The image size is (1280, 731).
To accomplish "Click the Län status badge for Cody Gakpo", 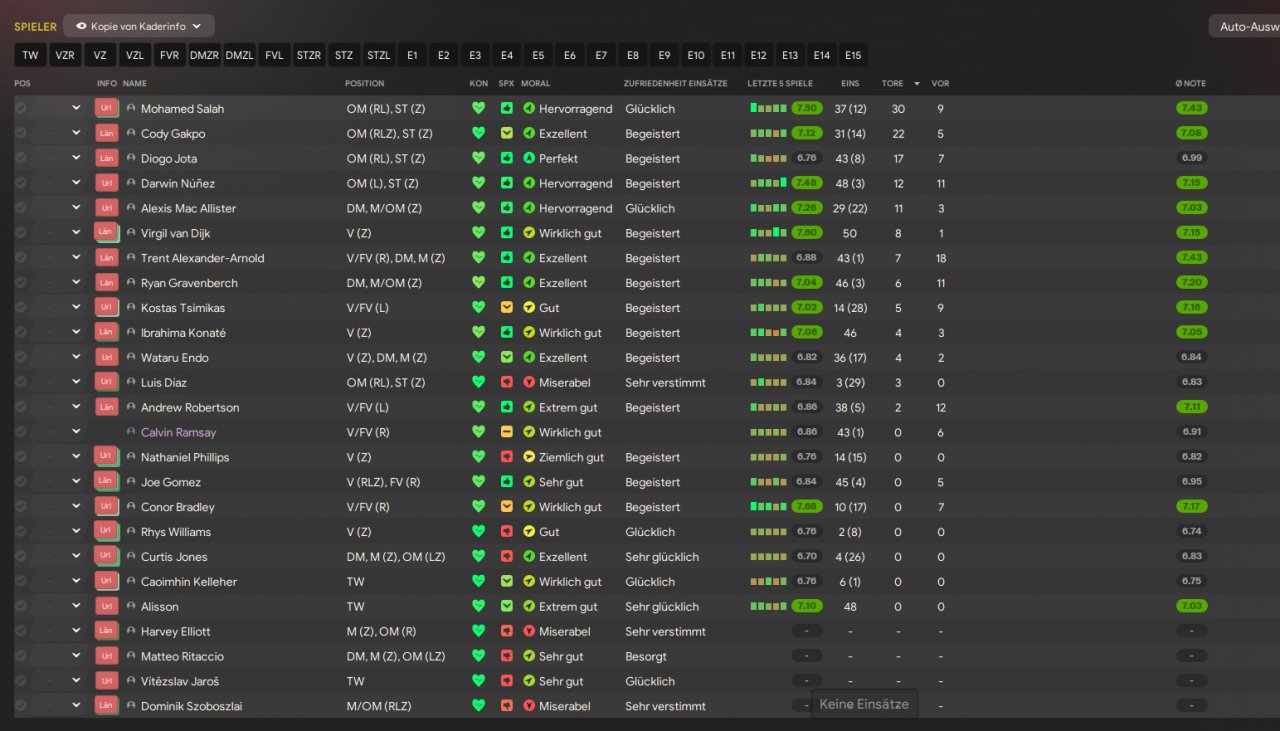I will [x=106, y=133].
